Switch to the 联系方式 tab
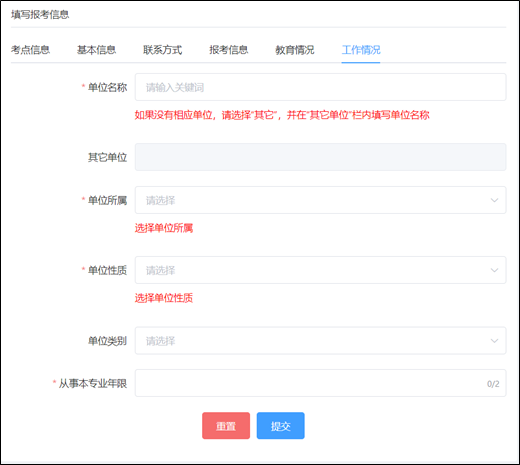This screenshot has width=520, height=465. (163, 50)
